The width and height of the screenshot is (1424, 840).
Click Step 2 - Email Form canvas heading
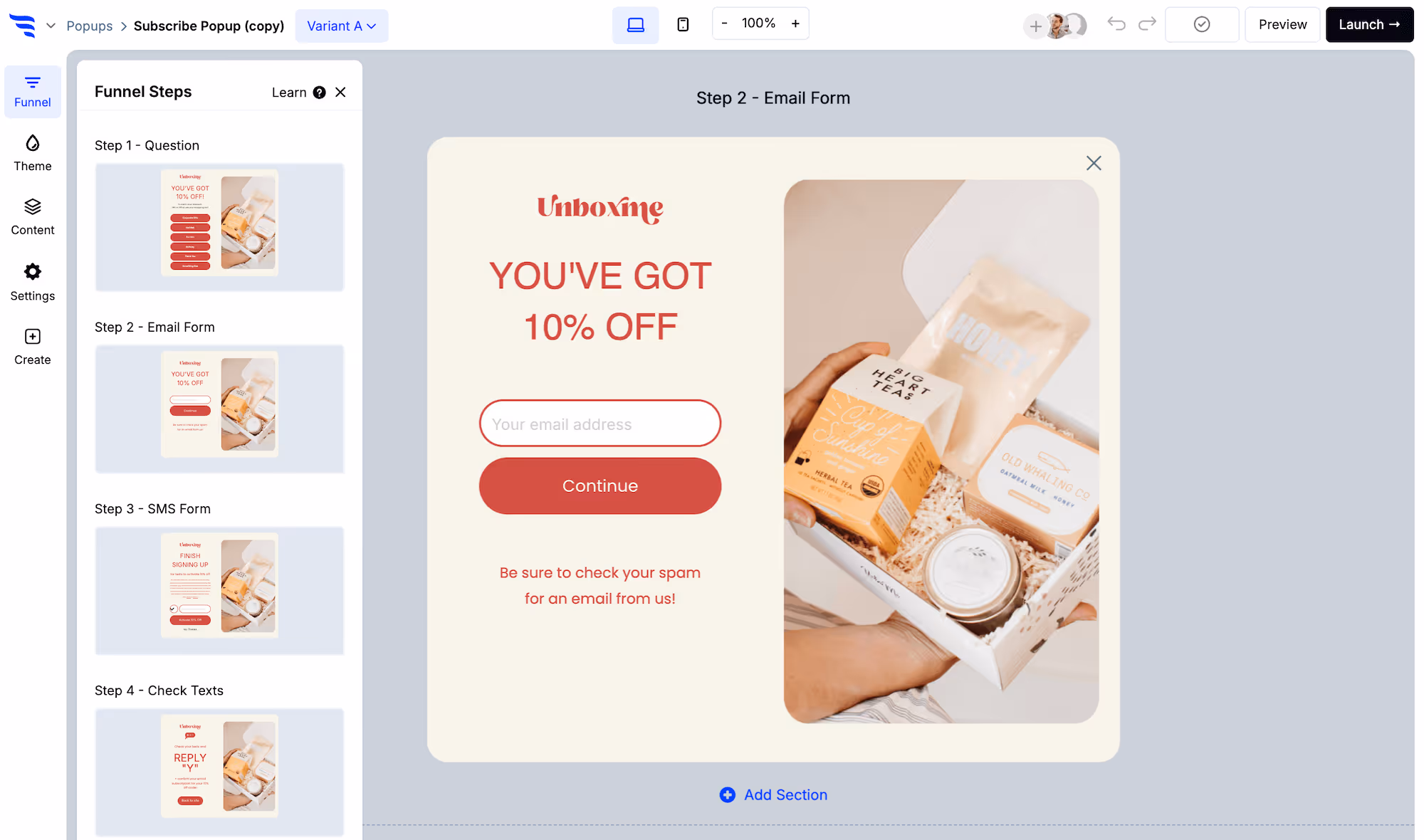(x=773, y=98)
